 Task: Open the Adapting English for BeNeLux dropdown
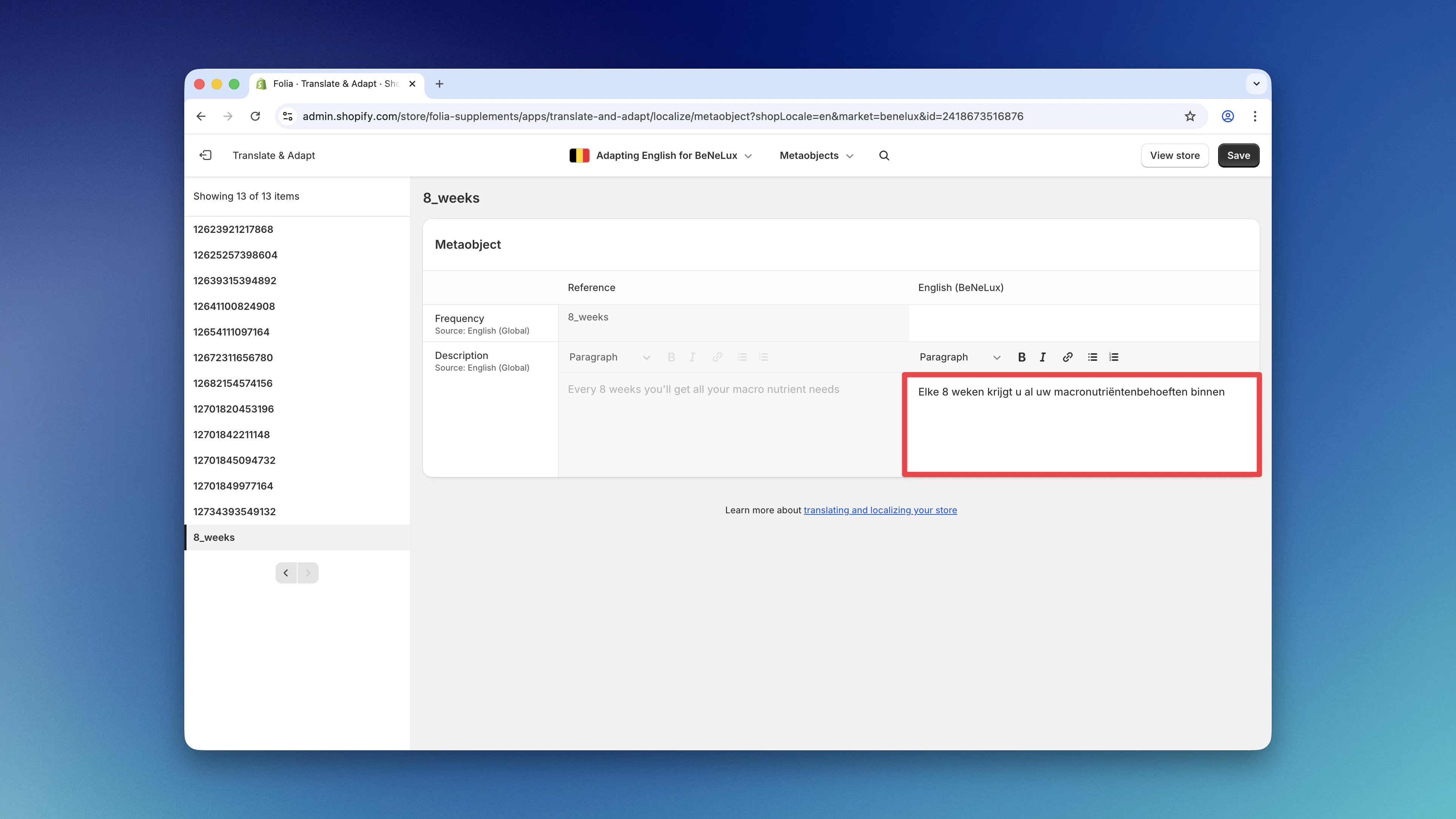click(661, 155)
